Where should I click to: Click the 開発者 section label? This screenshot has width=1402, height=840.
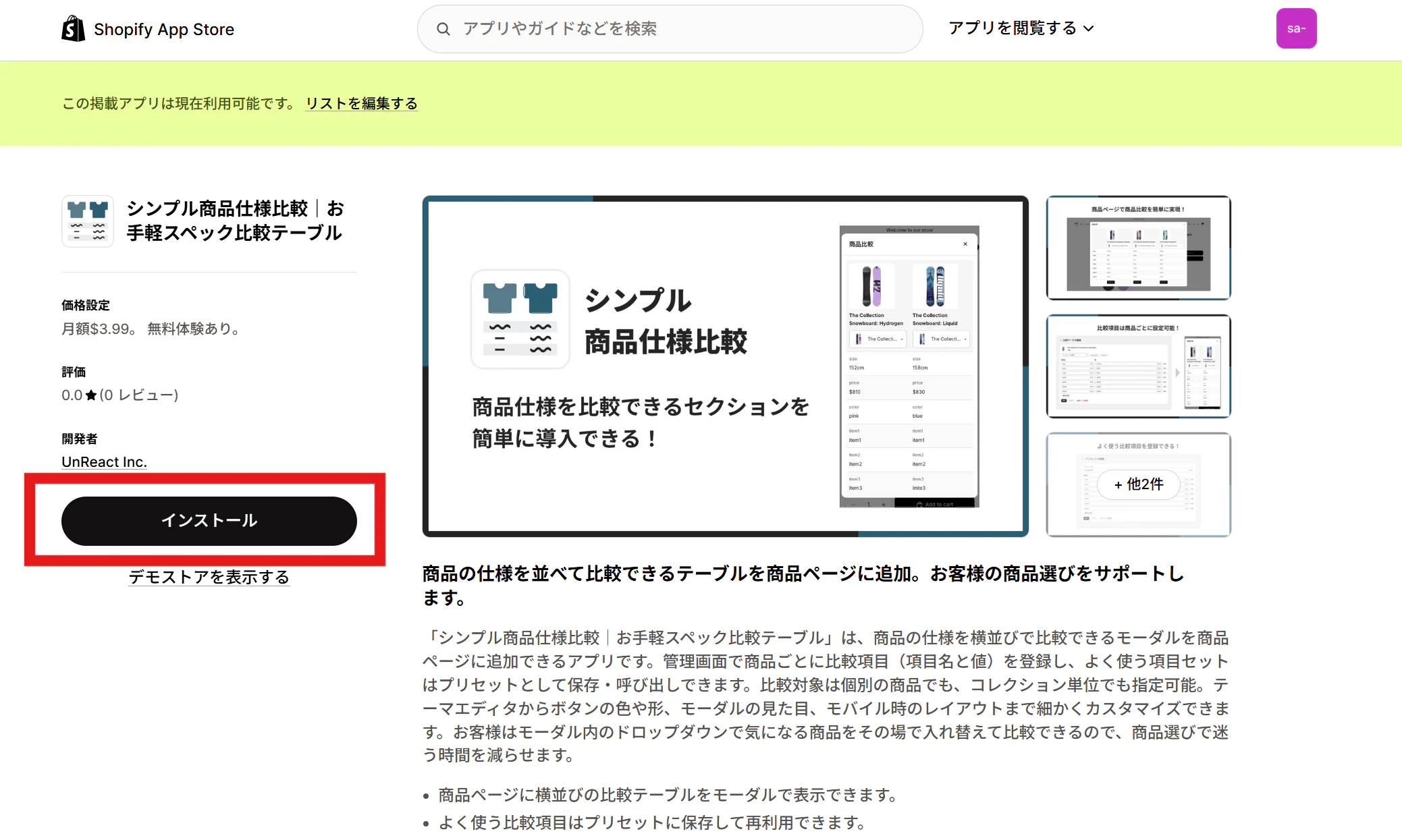(80, 439)
